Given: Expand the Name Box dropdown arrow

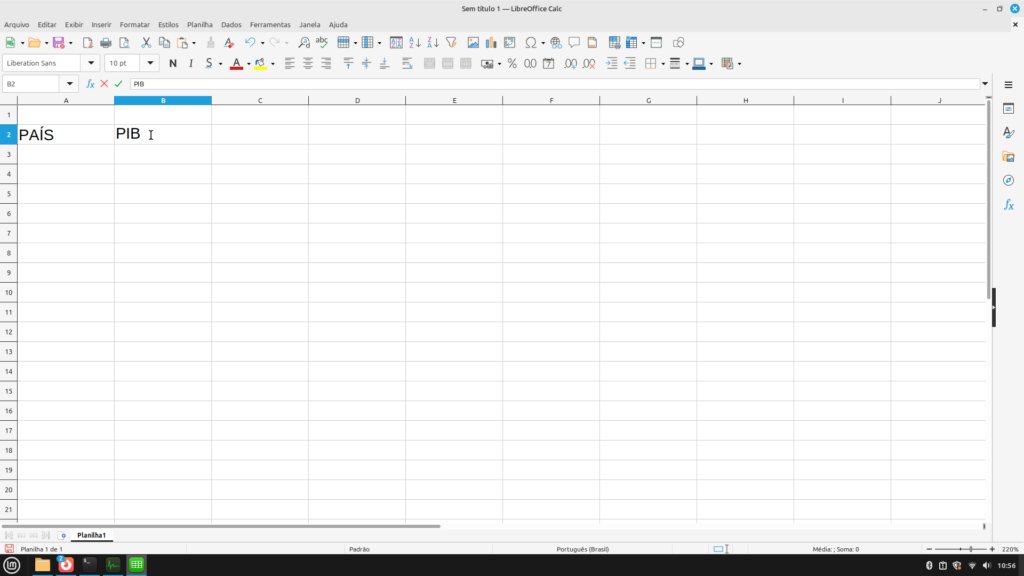Looking at the screenshot, I should (70, 84).
